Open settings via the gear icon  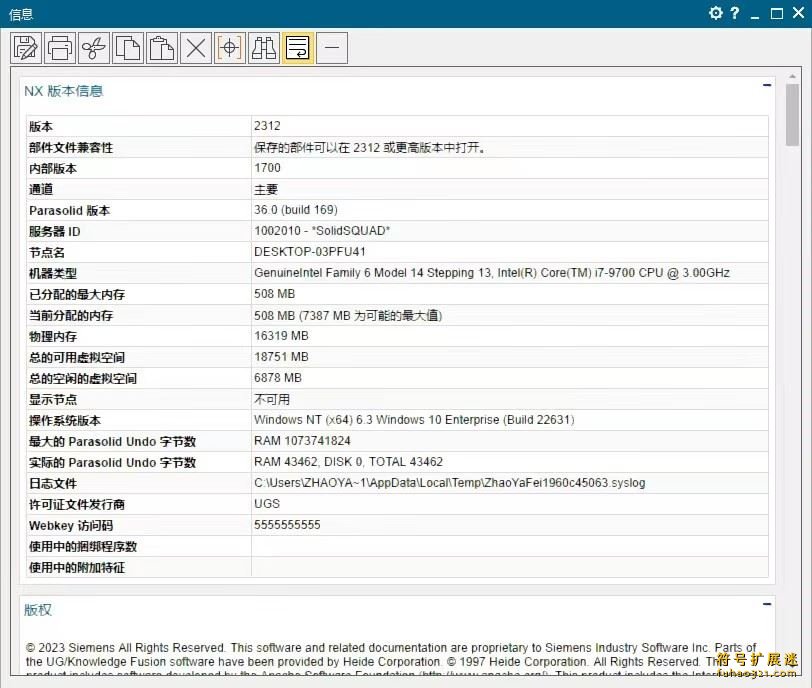coord(716,14)
